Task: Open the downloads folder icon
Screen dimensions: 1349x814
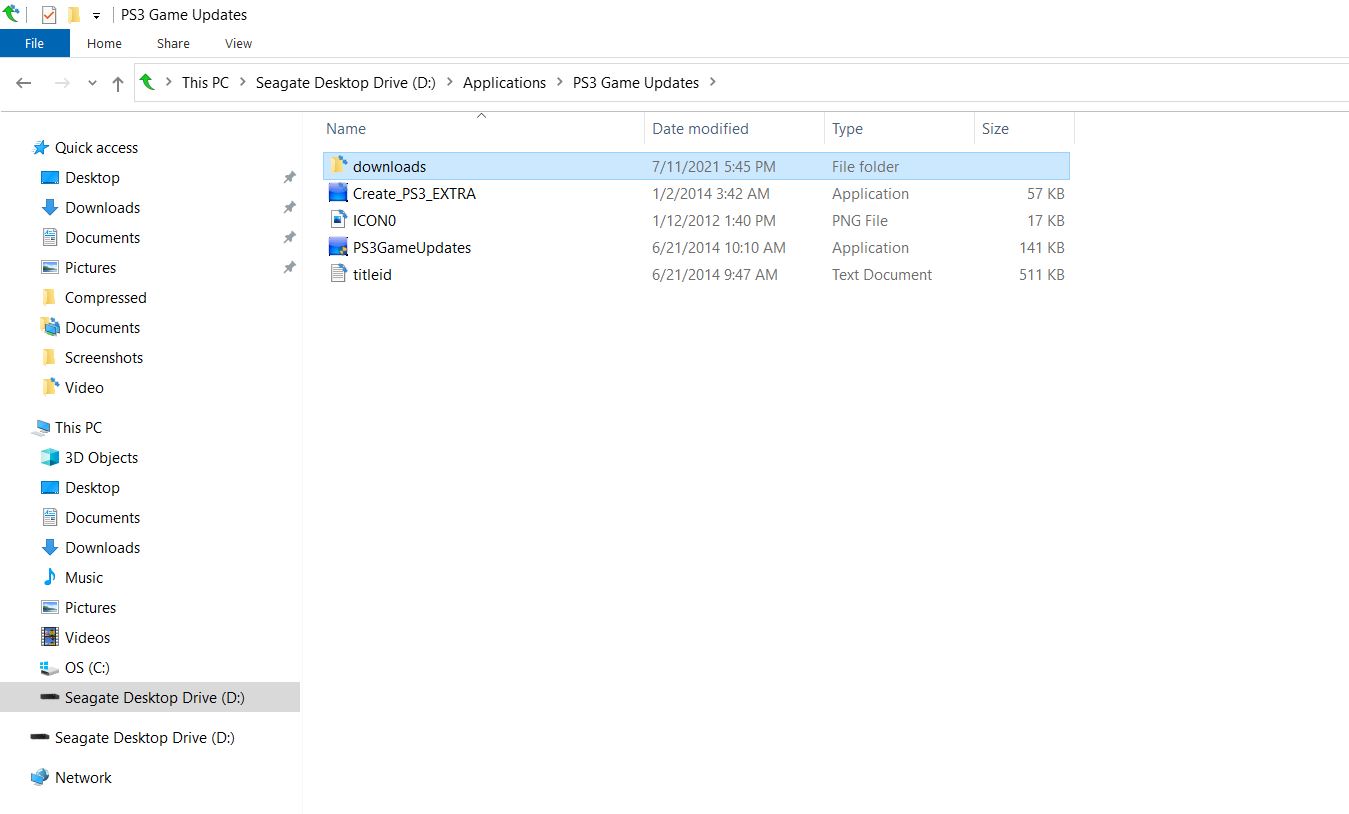Action: click(x=338, y=166)
